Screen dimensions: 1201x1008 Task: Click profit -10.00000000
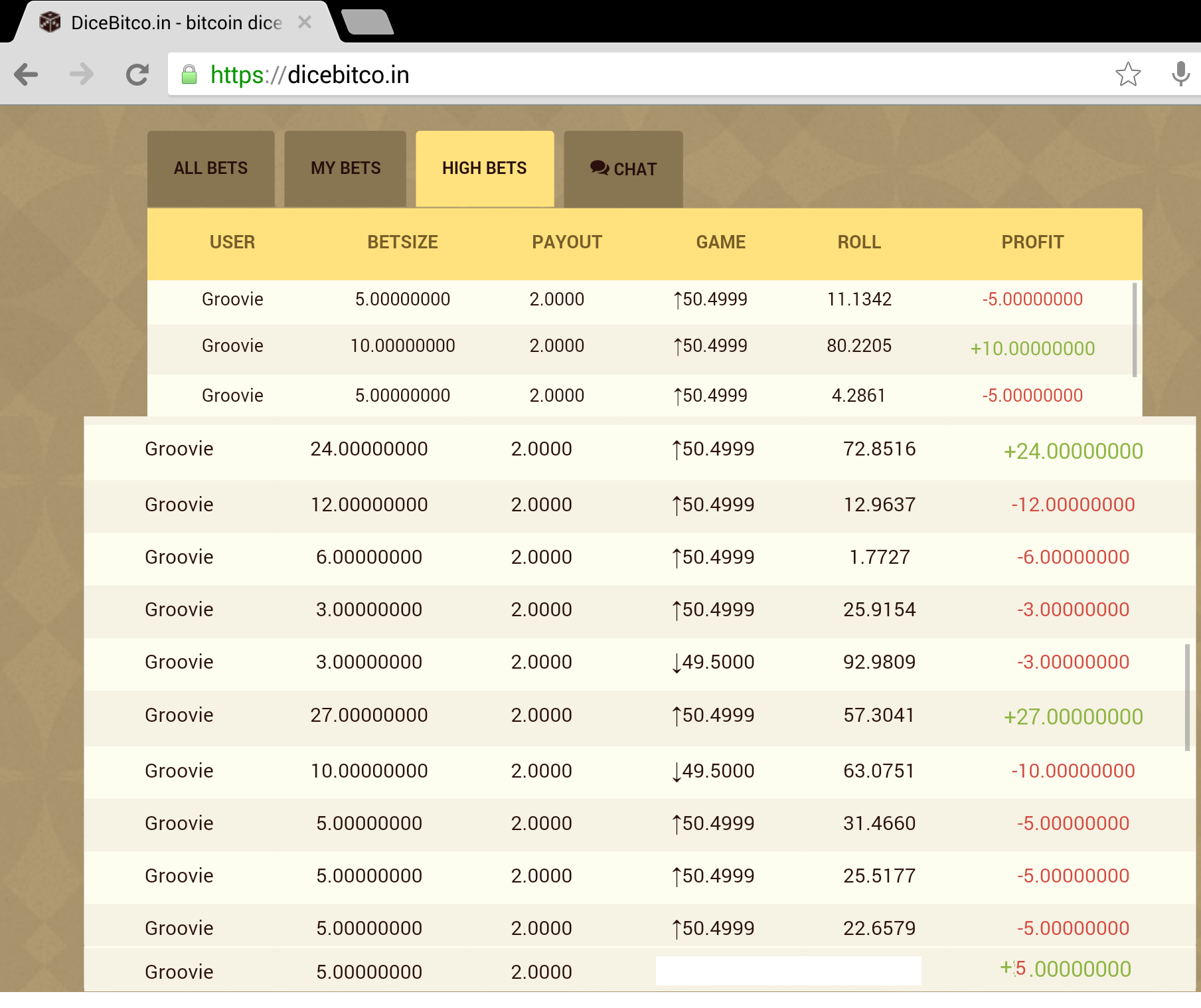1073,771
